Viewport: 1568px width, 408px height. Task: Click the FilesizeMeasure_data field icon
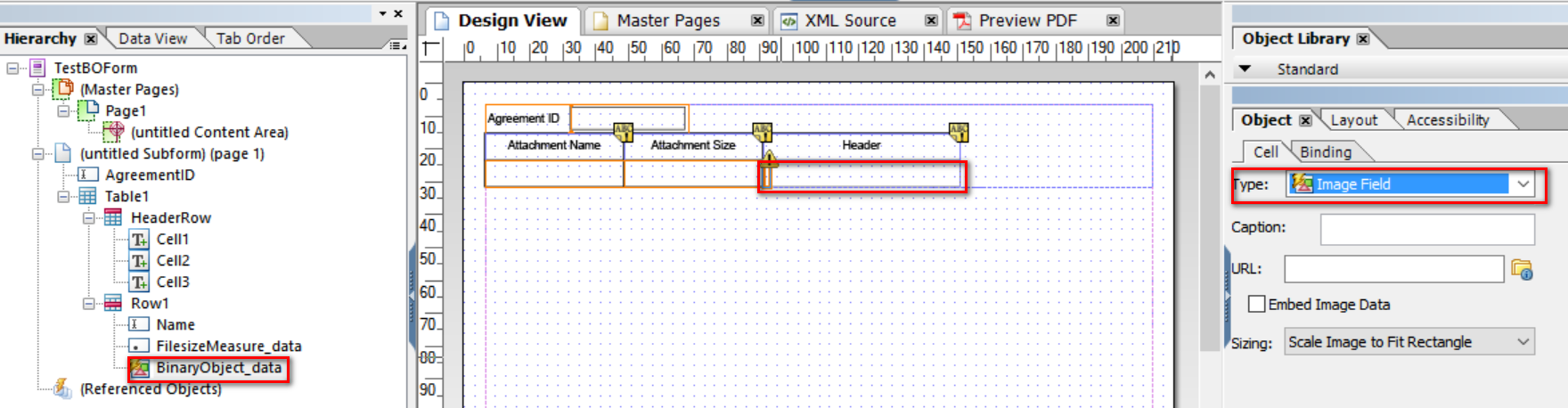[x=139, y=346]
